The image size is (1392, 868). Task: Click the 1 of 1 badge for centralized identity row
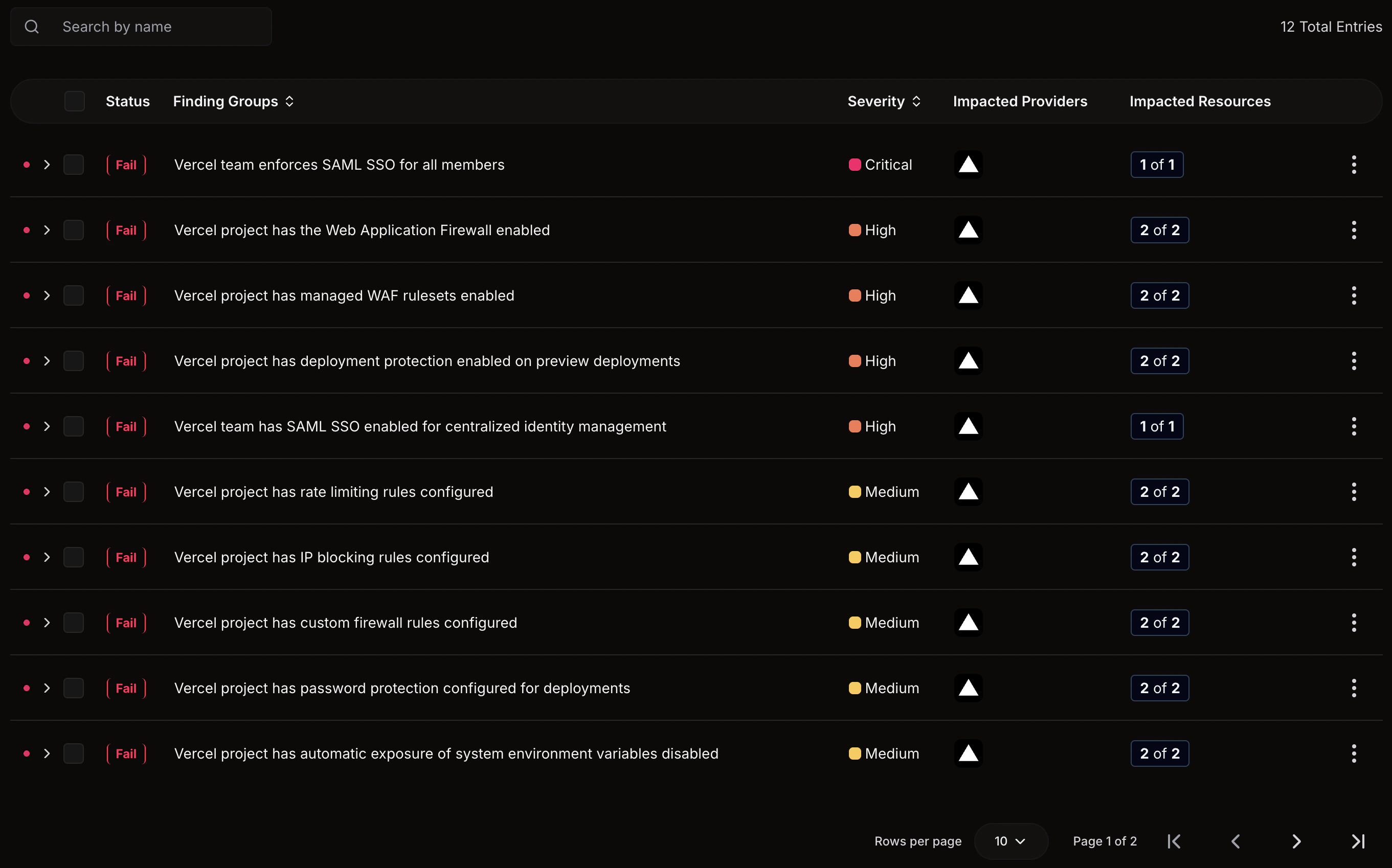coord(1157,426)
